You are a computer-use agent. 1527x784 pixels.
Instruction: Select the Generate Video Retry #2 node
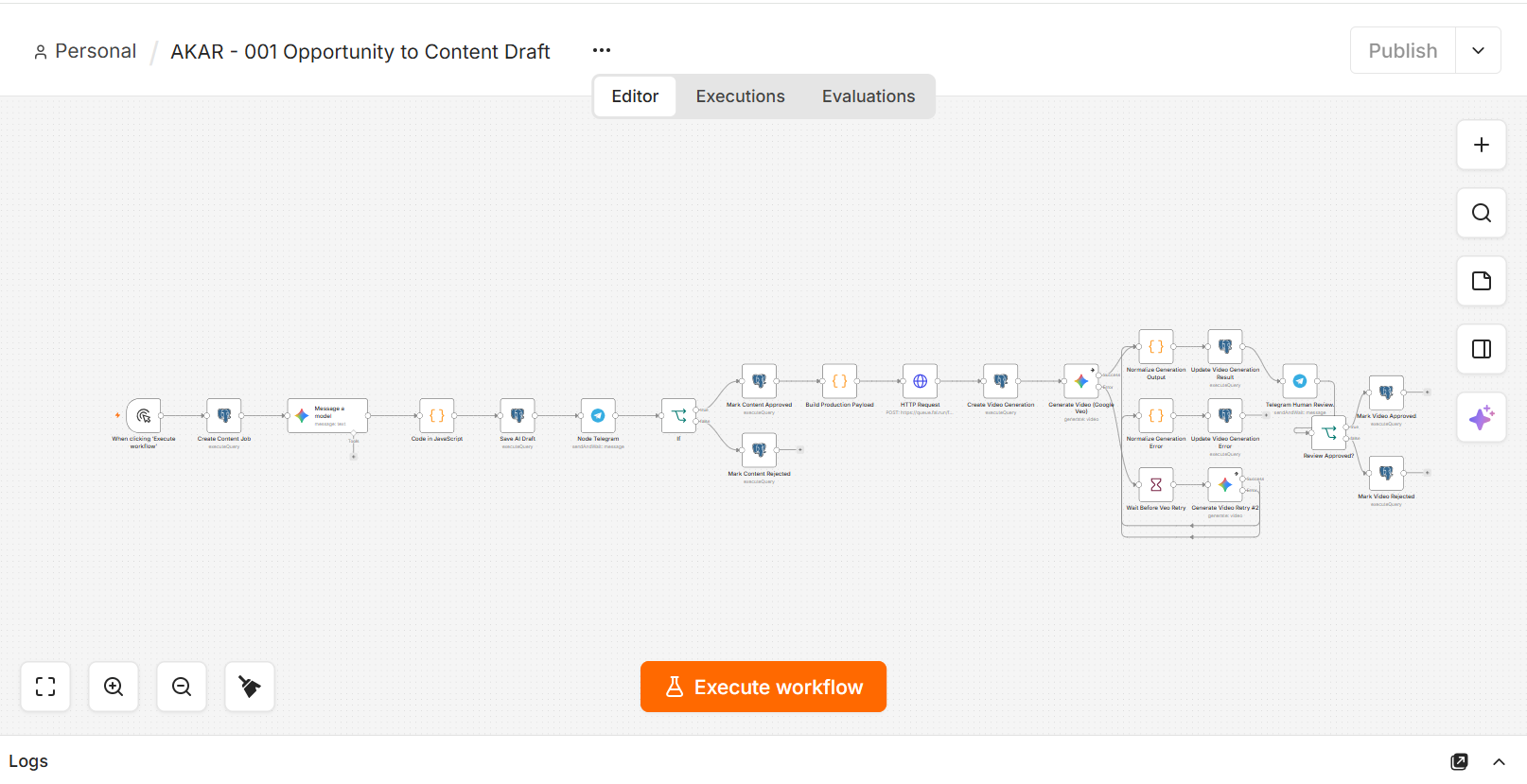1225,485
